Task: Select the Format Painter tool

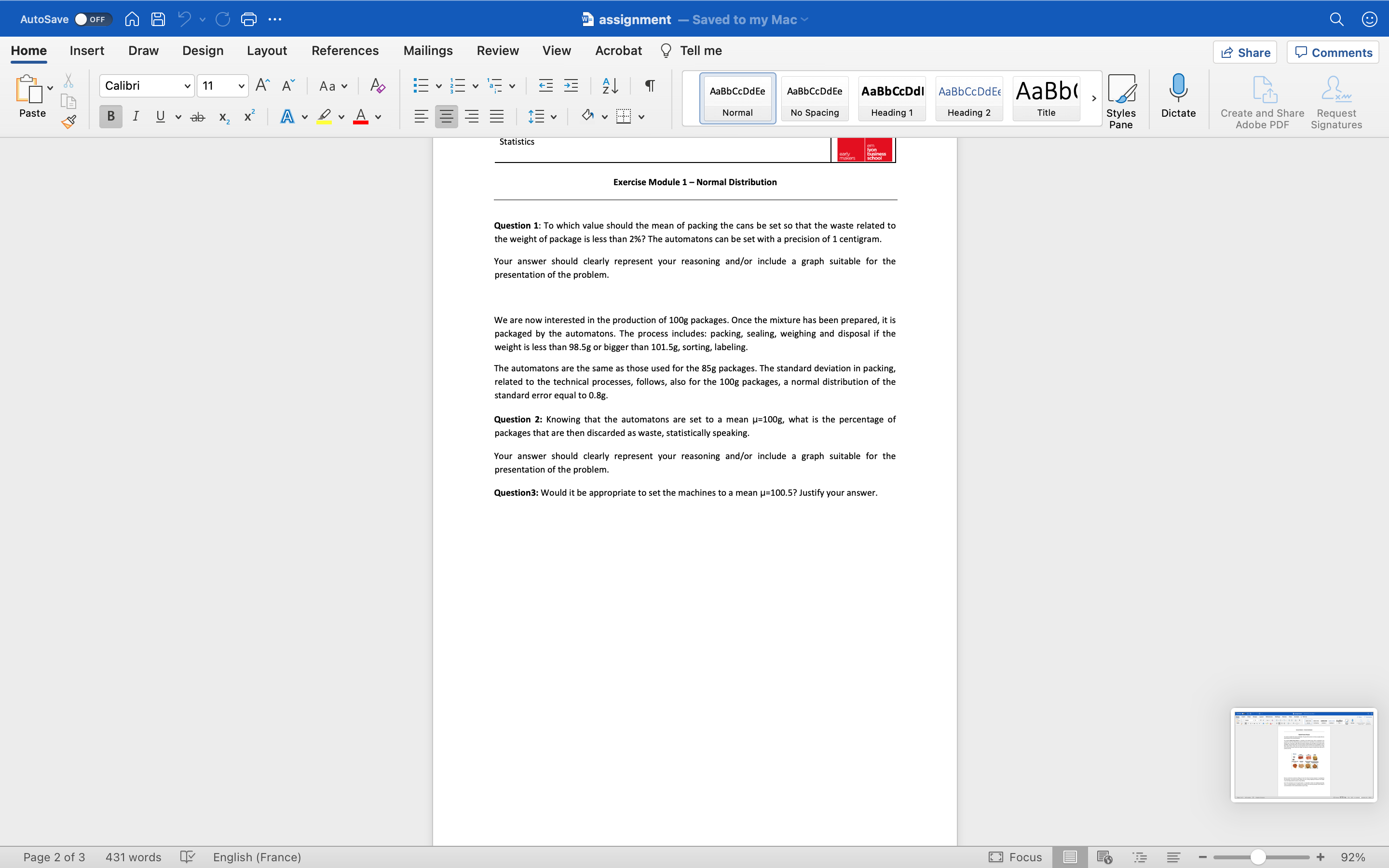Action: pyautogui.click(x=68, y=122)
